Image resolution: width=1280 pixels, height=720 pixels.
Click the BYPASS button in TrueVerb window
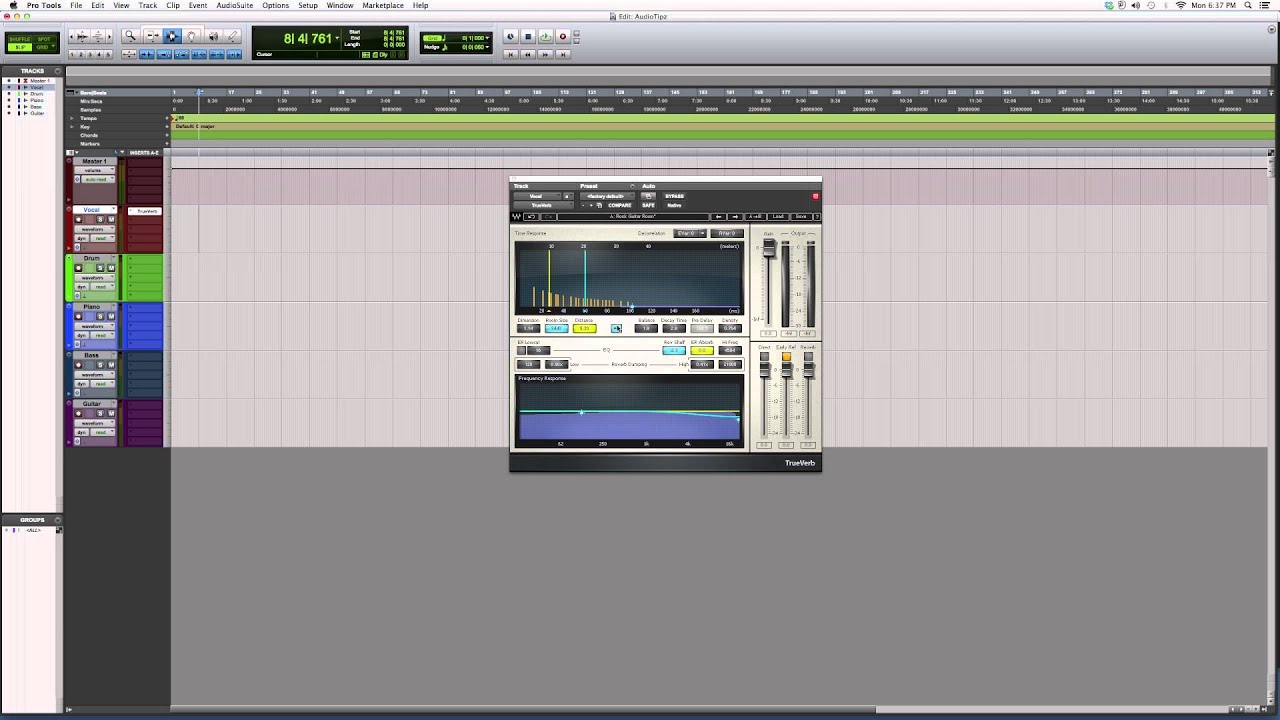[674, 196]
